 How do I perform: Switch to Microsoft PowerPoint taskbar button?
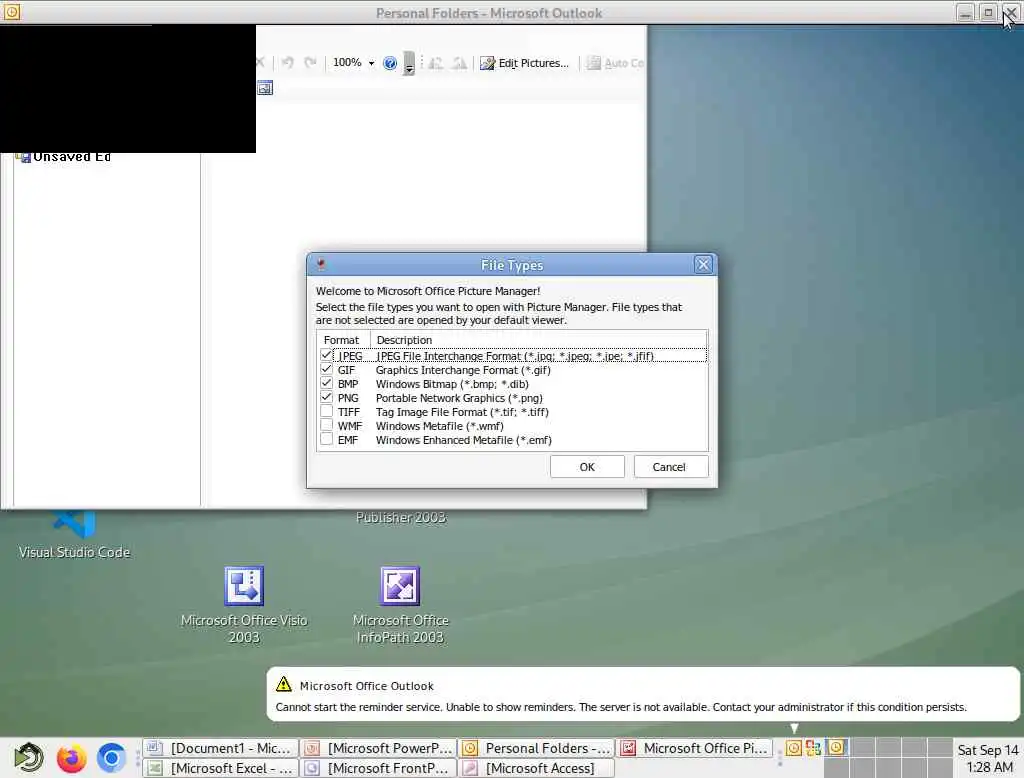tap(379, 748)
